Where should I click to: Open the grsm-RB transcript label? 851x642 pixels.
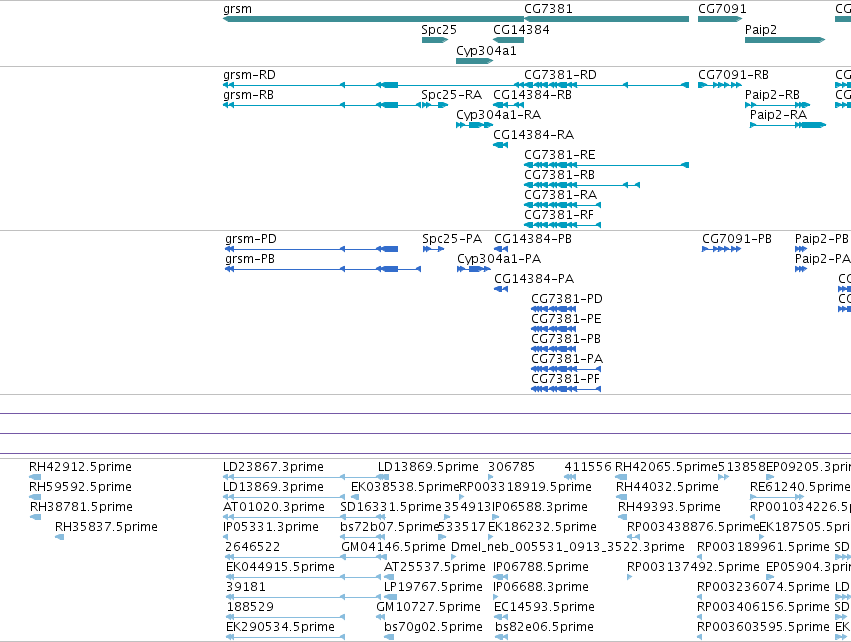click(249, 94)
